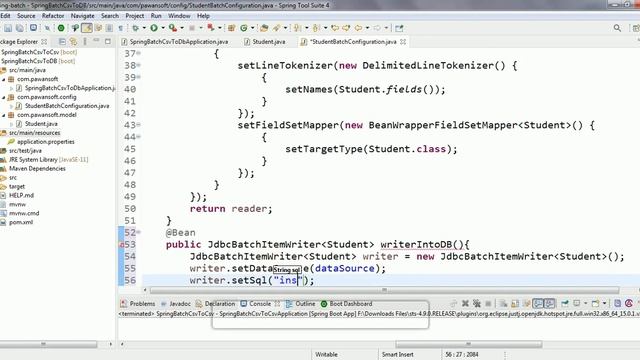640x360 pixels.
Task: Click the Save toolbar icon
Action: 8,28
